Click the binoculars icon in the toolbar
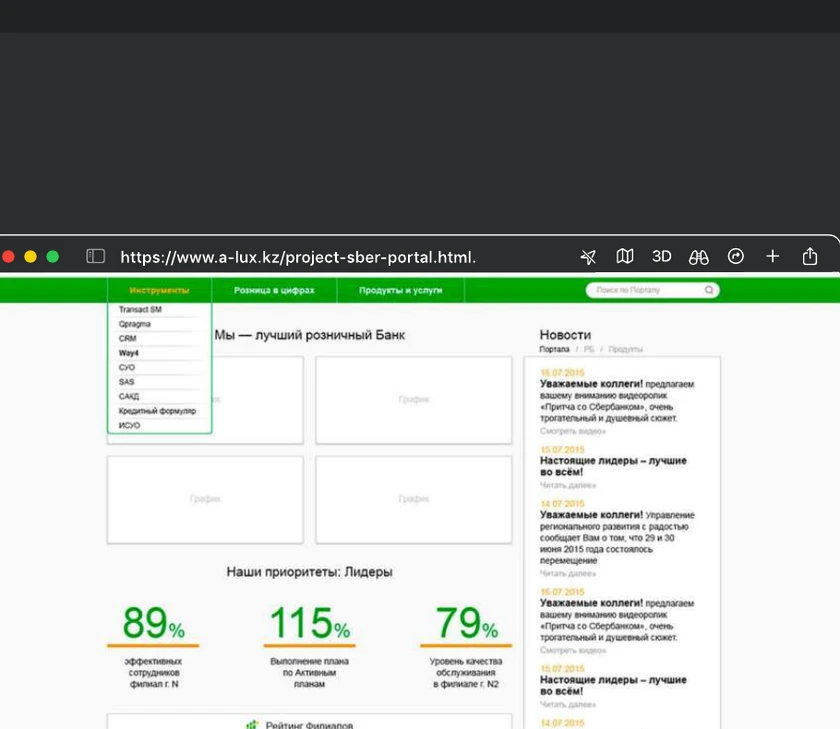Viewport: 840px width, 729px height. pyautogui.click(x=699, y=257)
